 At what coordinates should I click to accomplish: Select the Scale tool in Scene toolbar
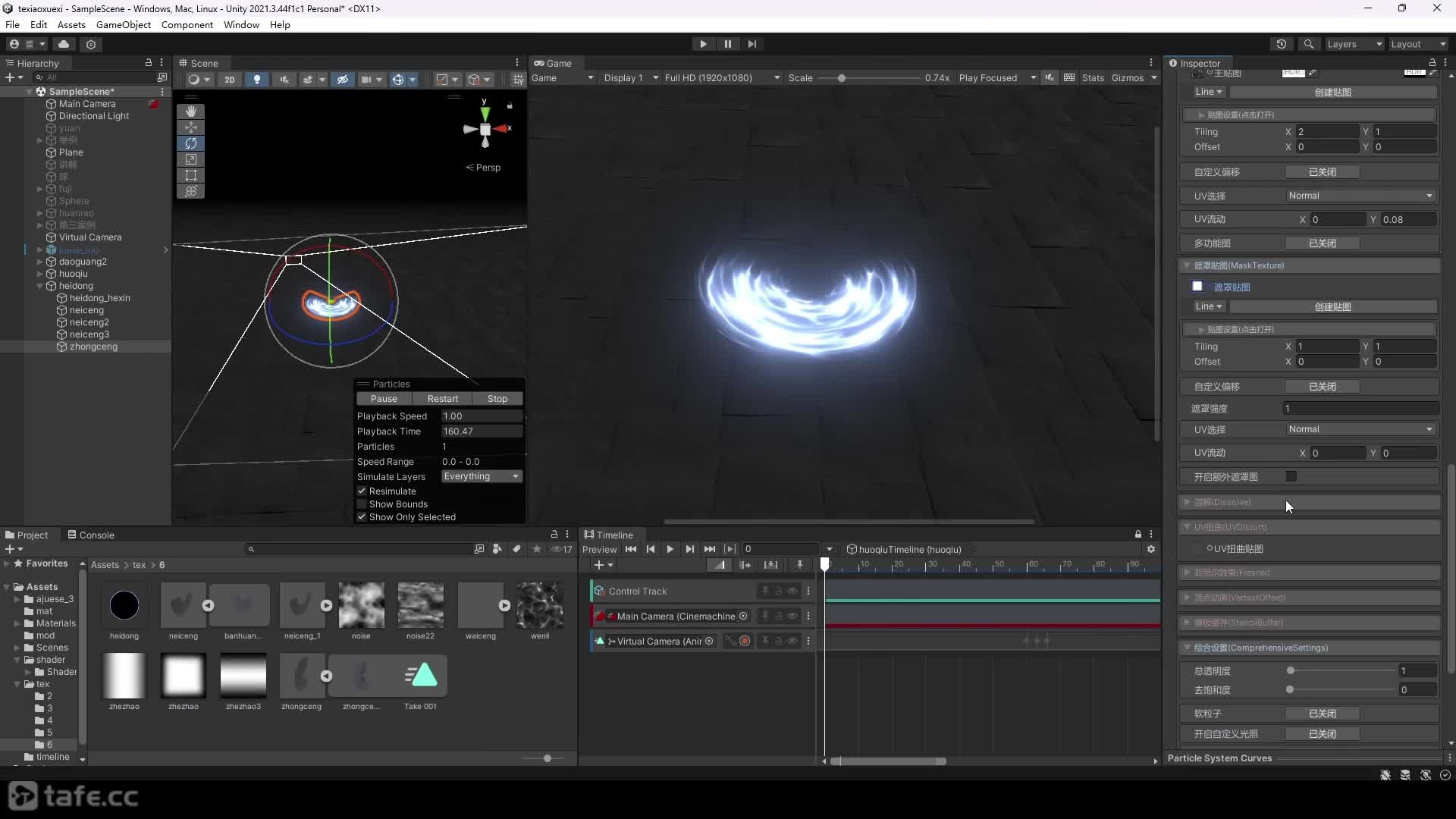[190, 159]
